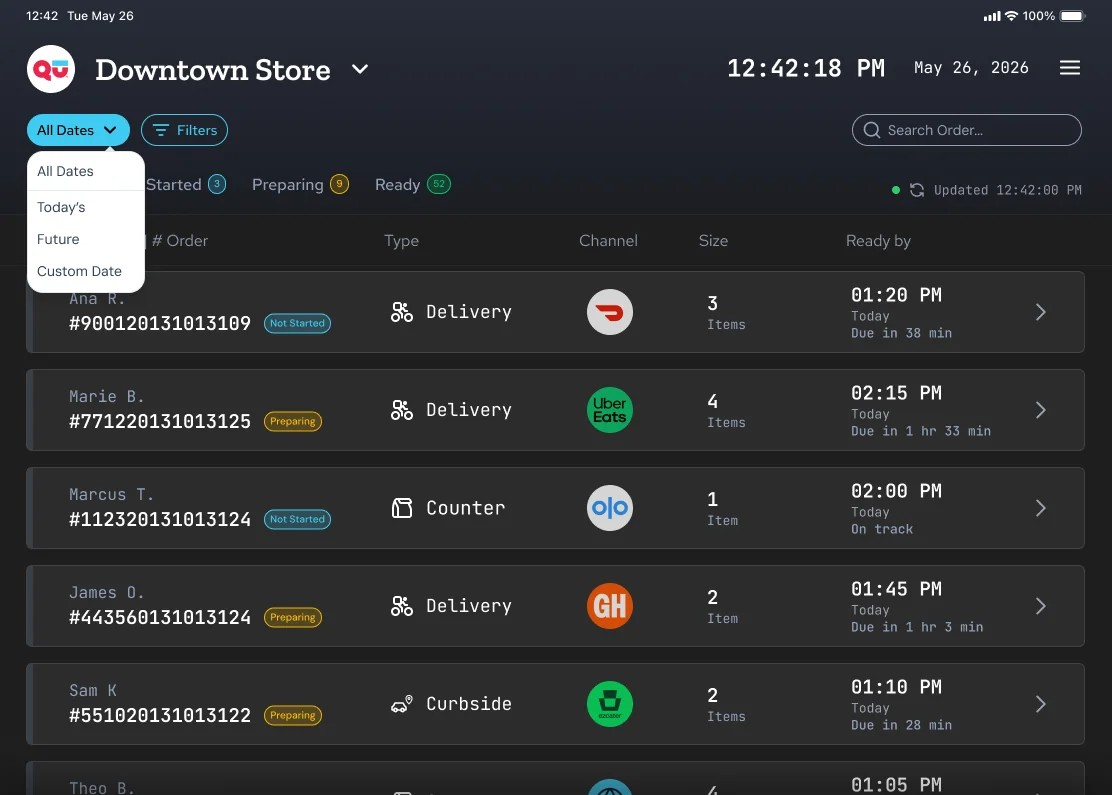1112x795 pixels.
Task: Open order details chevron for Sam K
Action: [x=1040, y=704]
